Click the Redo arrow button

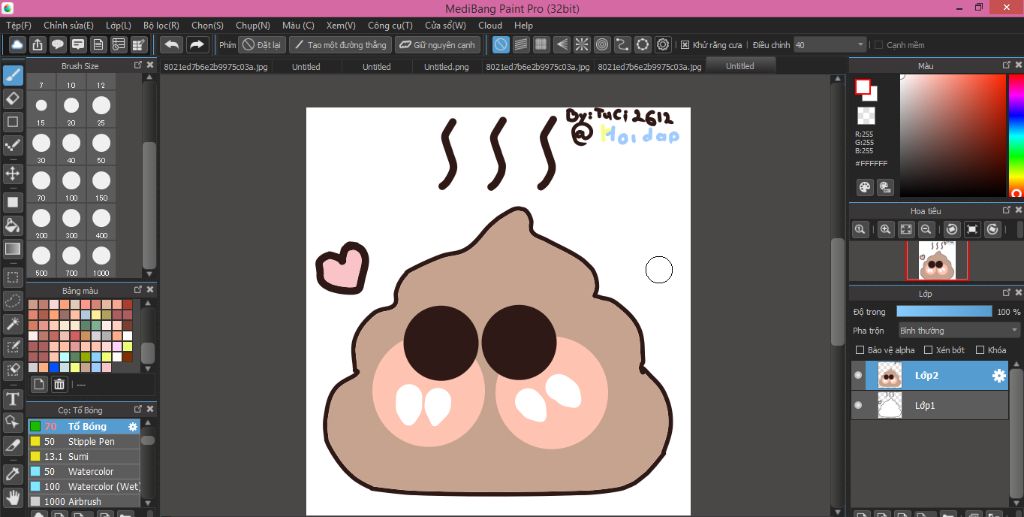tap(195, 44)
